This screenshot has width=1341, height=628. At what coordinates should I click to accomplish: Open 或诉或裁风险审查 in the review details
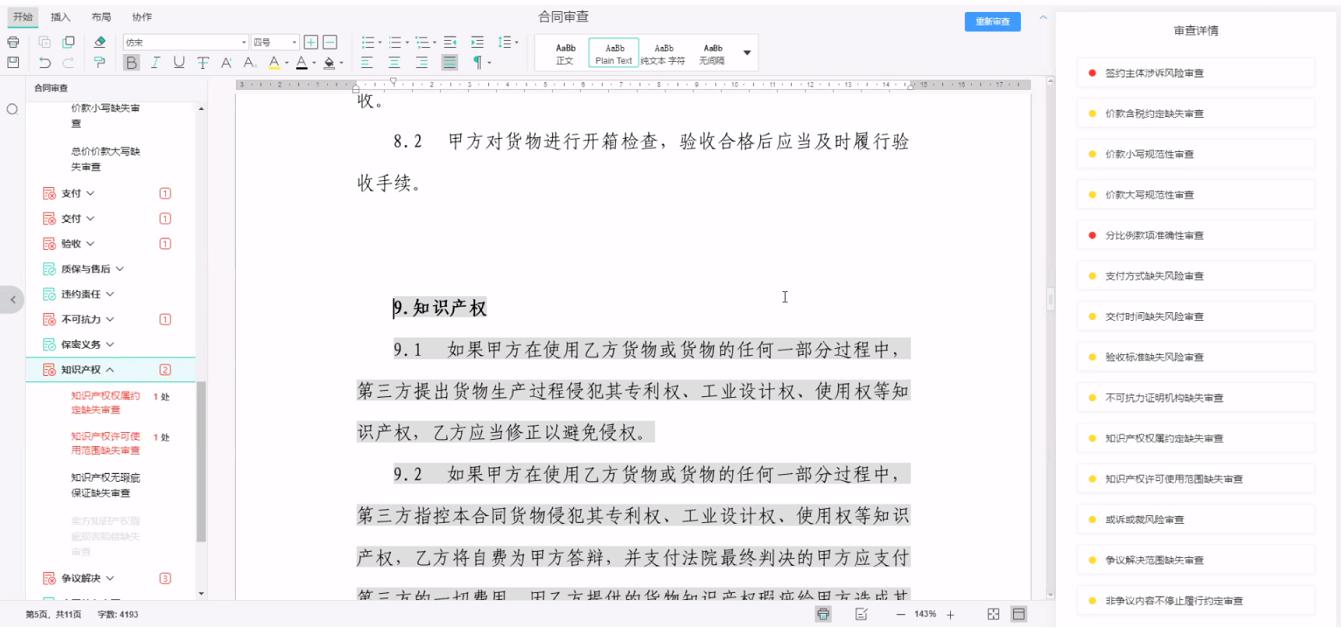click(x=1196, y=519)
